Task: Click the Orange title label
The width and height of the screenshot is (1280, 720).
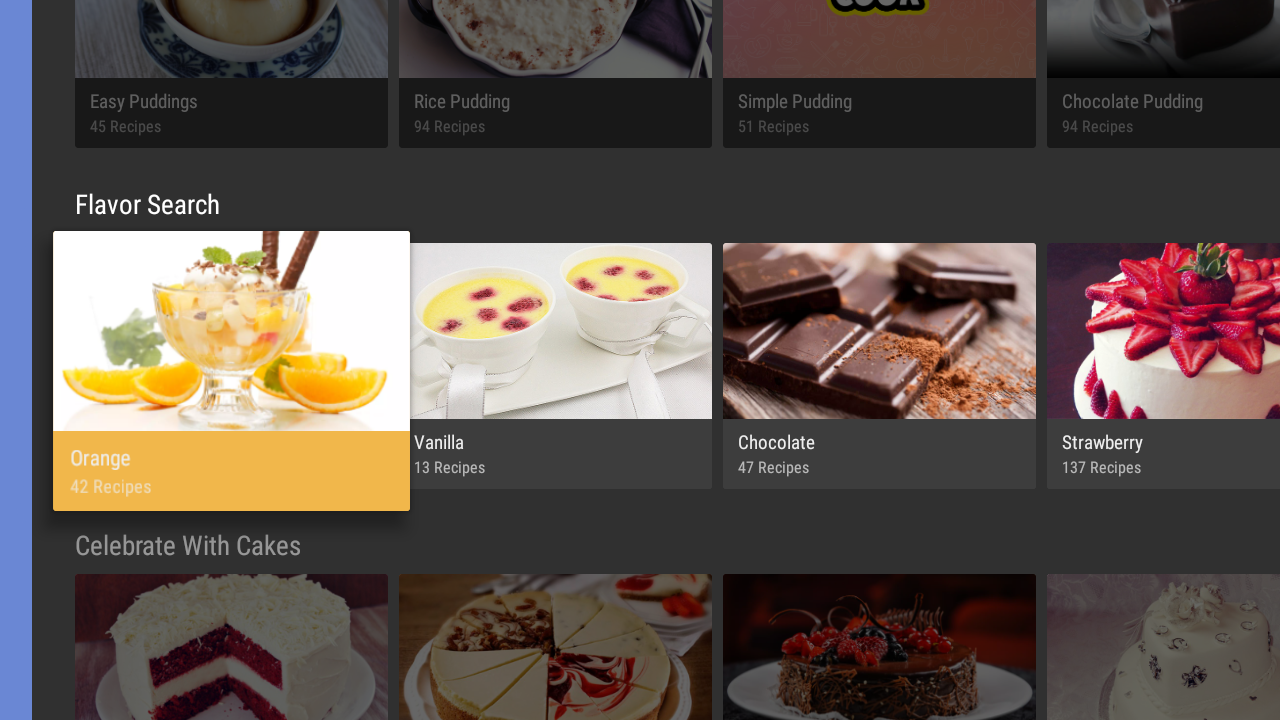Action: click(x=100, y=459)
